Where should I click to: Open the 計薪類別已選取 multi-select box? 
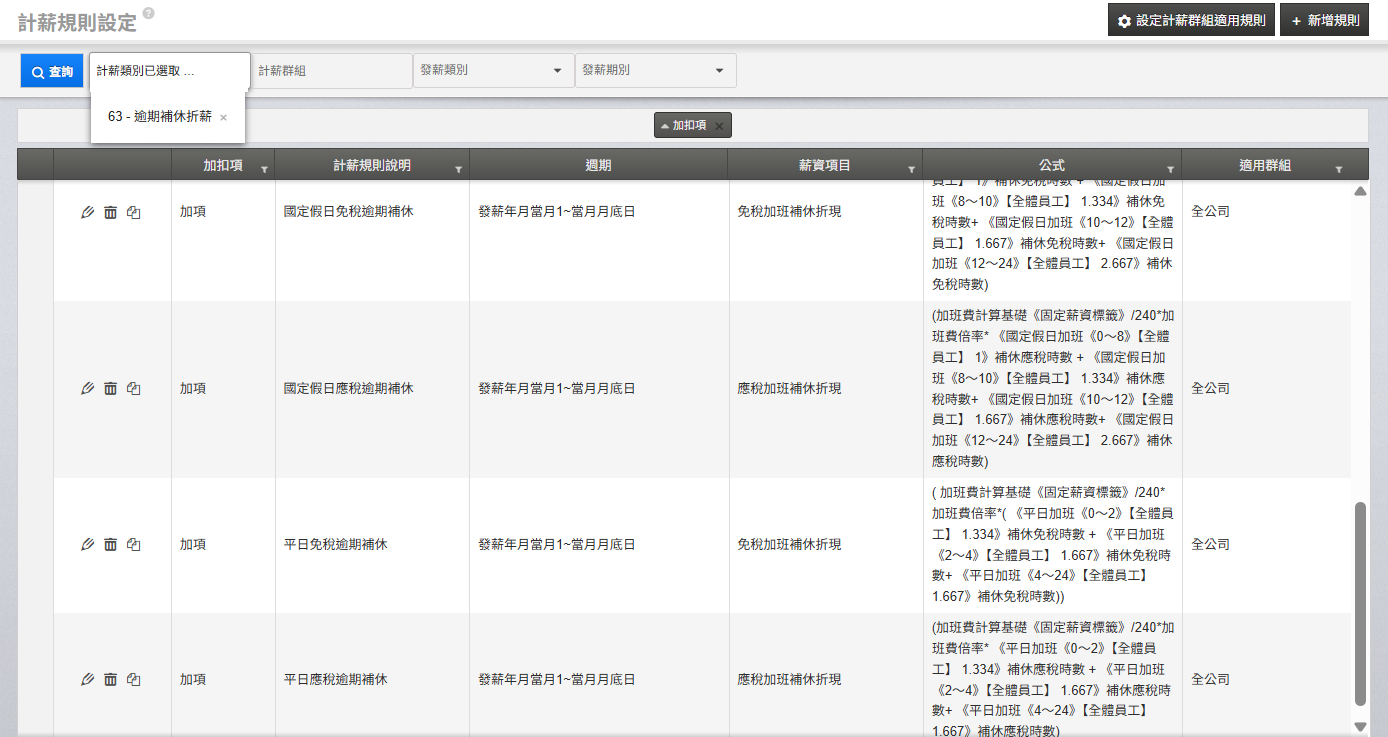tap(169, 71)
